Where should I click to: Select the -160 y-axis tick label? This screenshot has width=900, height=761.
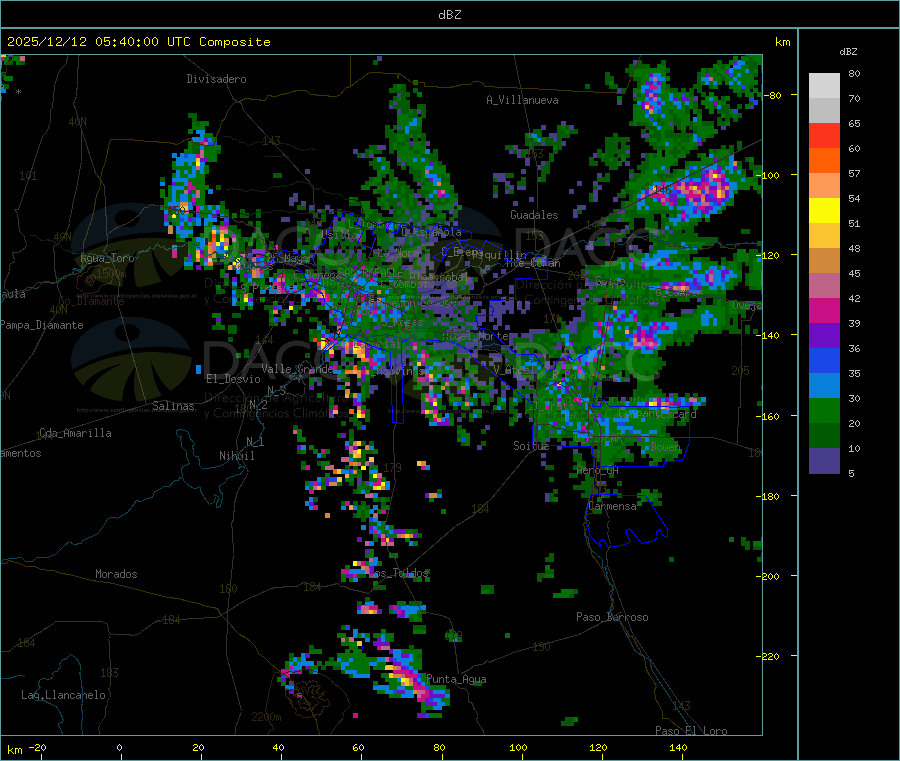[x=769, y=416]
